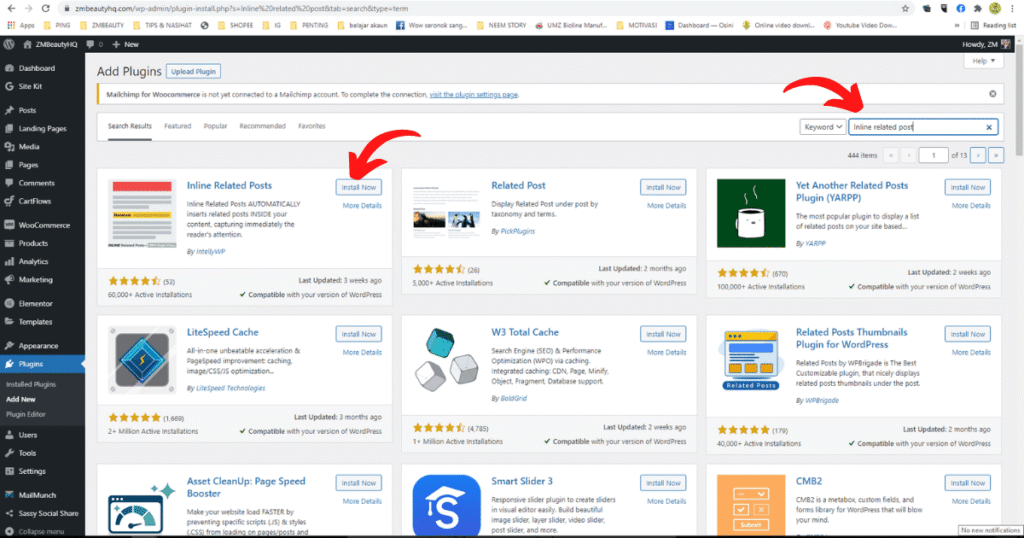The width and height of the screenshot is (1024, 538).
Task: Open Products in the sidebar
Action: 33,244
